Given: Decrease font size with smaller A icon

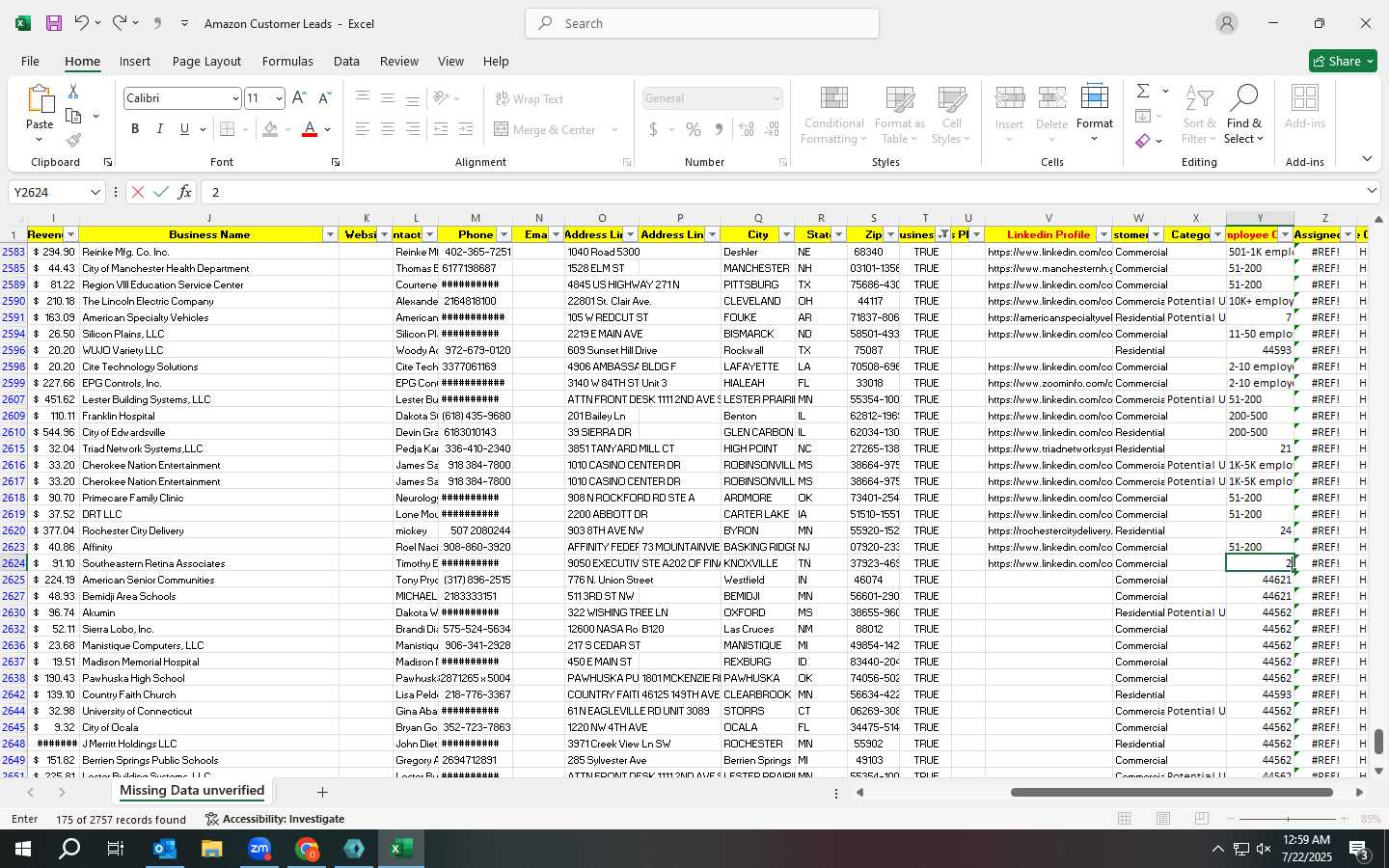Looking at the screenshot, I should coord(325,98).
